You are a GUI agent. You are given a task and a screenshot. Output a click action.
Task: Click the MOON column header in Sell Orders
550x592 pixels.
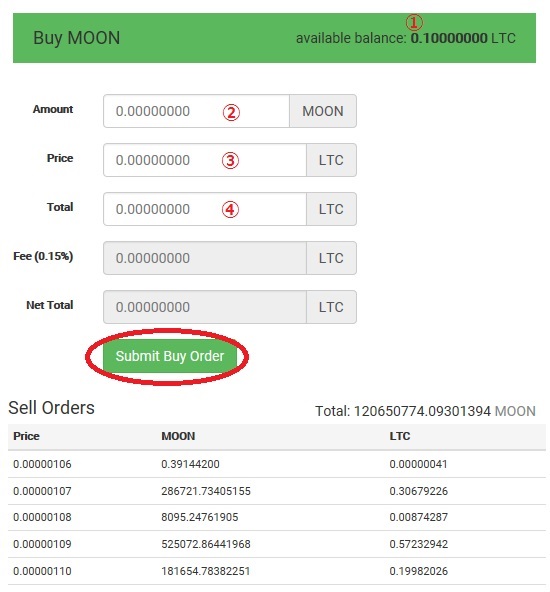coord(178,436)
